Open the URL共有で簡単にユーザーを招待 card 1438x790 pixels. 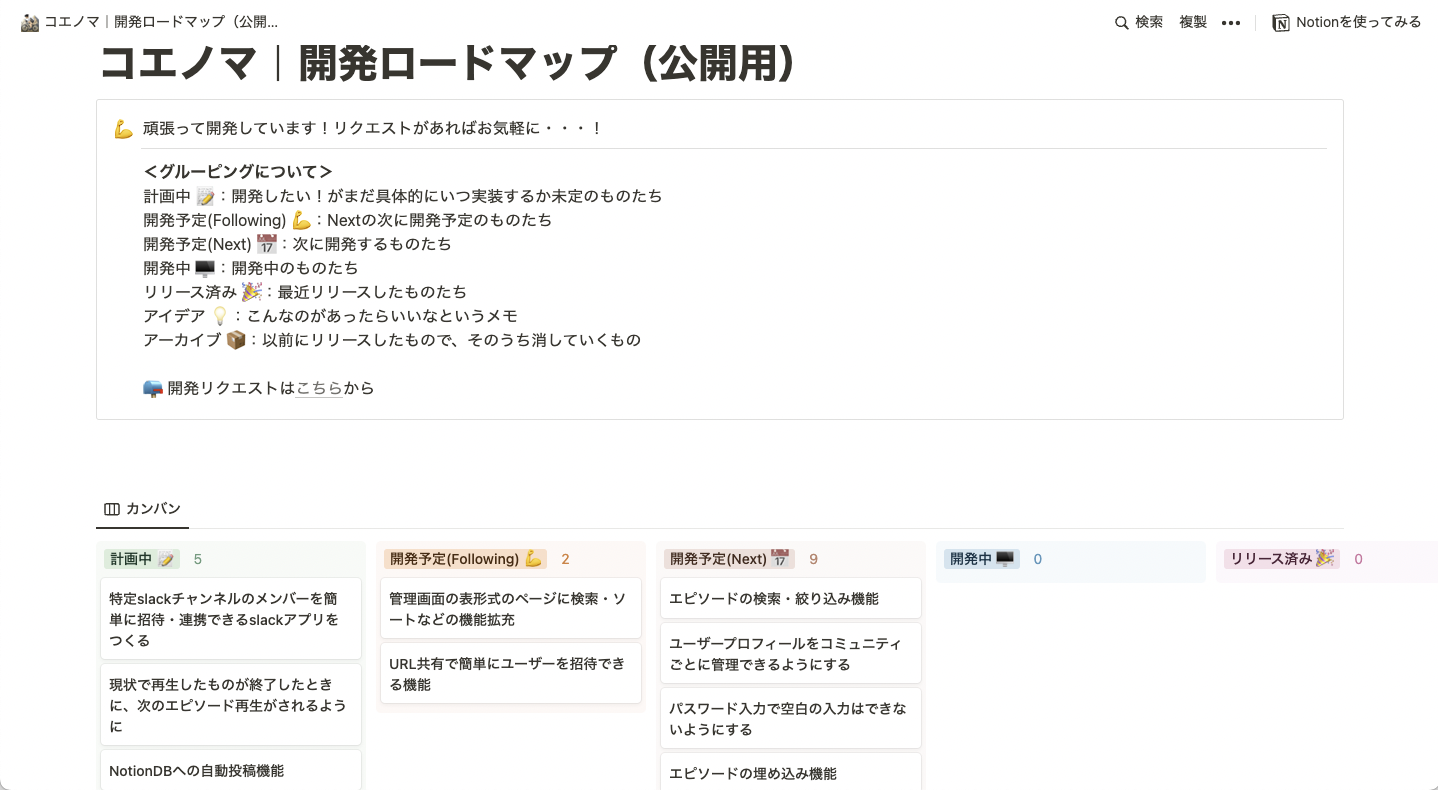[510, 674]
